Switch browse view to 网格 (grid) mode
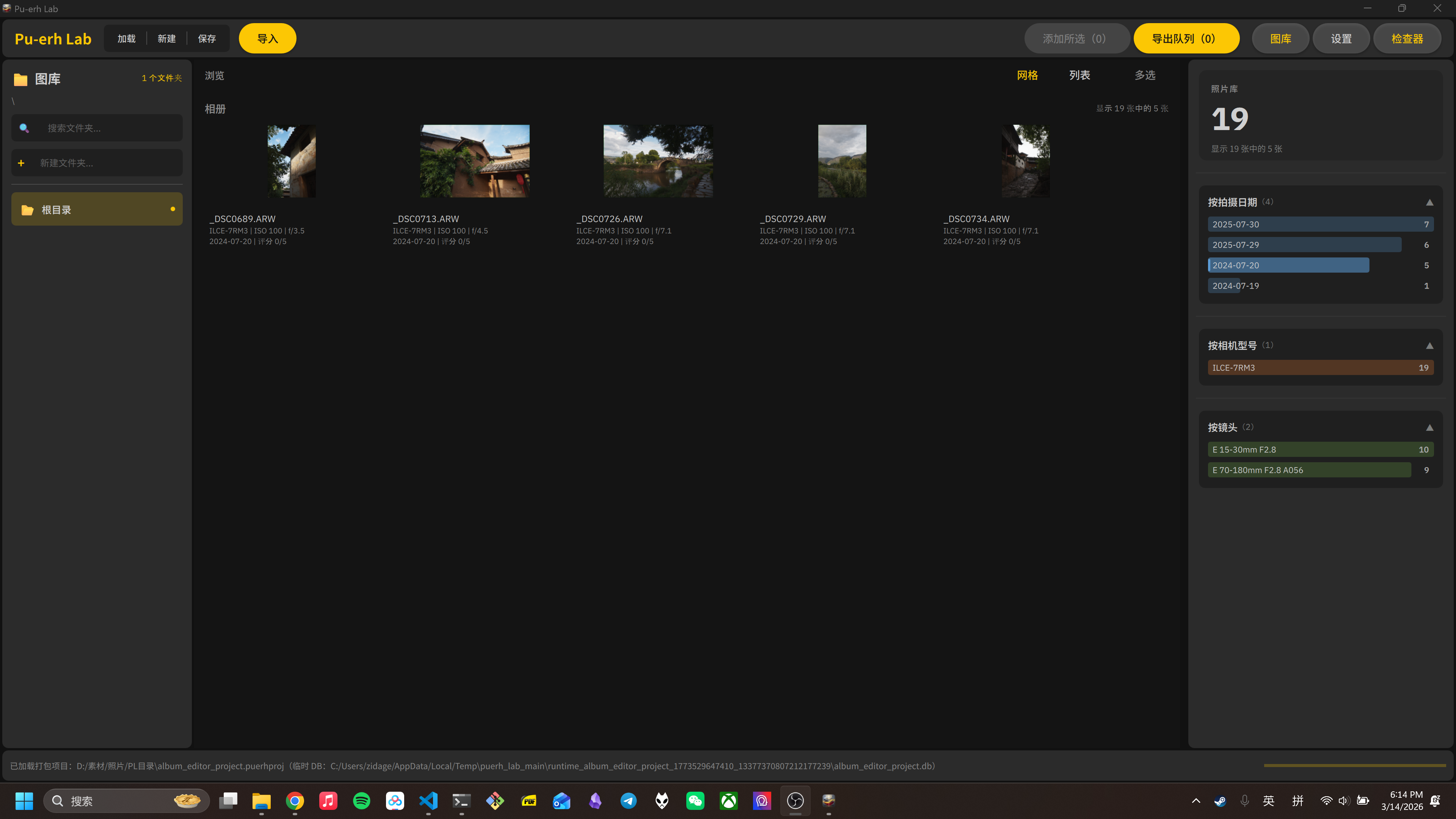This screenshot has height=819, width=1456. click(1027, 75)
